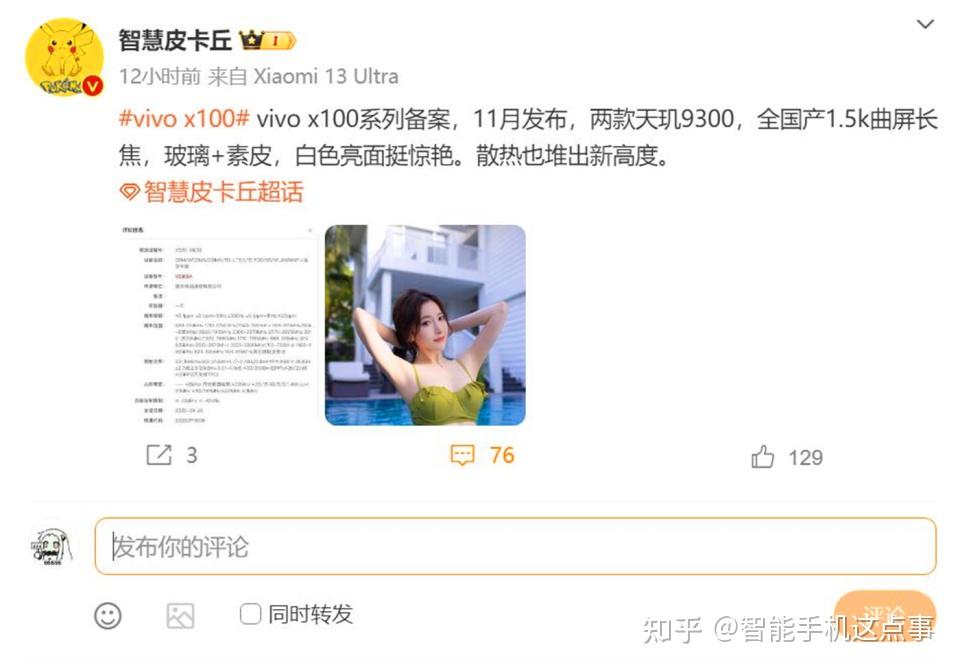This screenshot has width=960, height=668.
Task: Like the post with thumbs-up icon
Action: [x=762, y=457]
